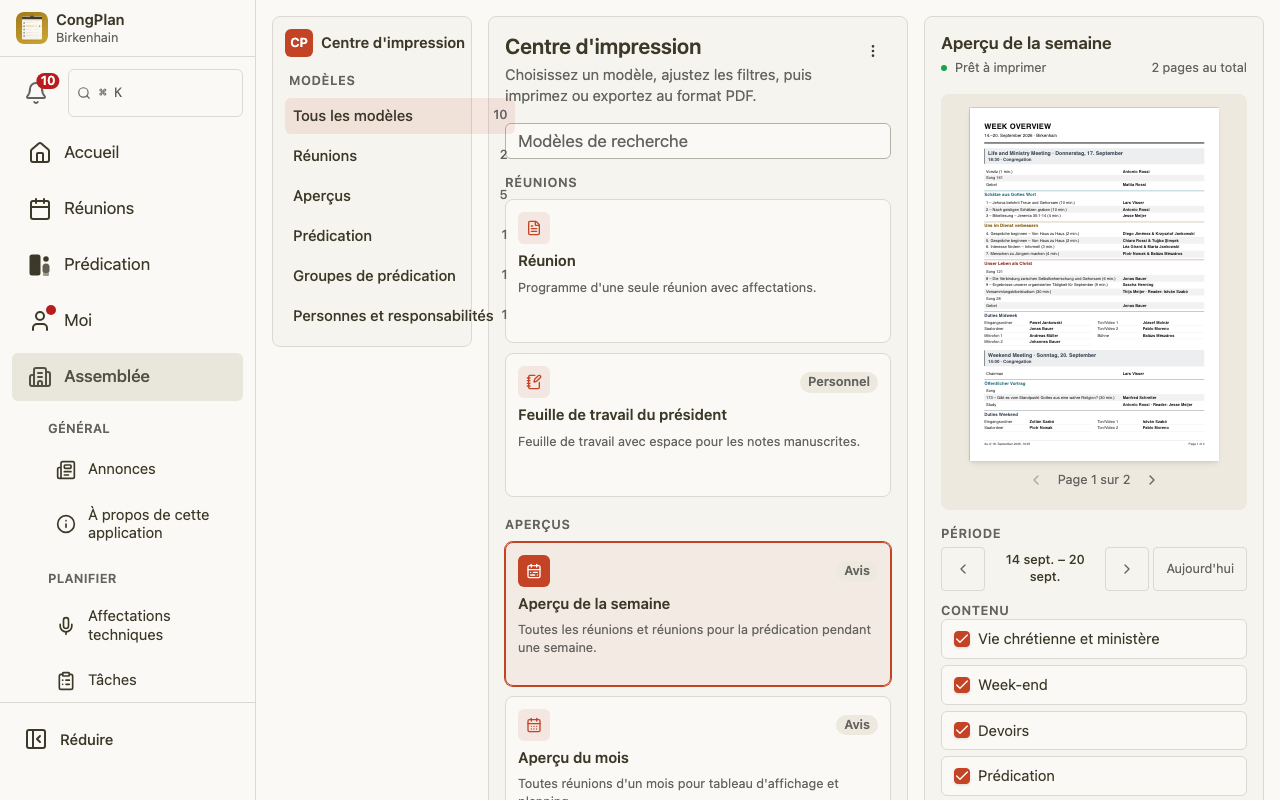Click the Aujourd'hui button
Screen dimensions: 1280x800
coord(1200,569)
